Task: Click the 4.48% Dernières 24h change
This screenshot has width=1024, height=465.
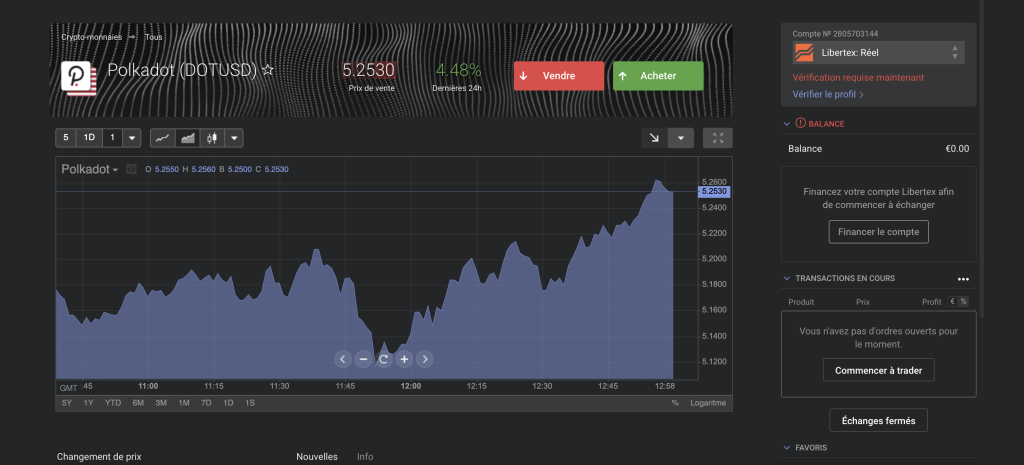Action: (x=458, y=70)
